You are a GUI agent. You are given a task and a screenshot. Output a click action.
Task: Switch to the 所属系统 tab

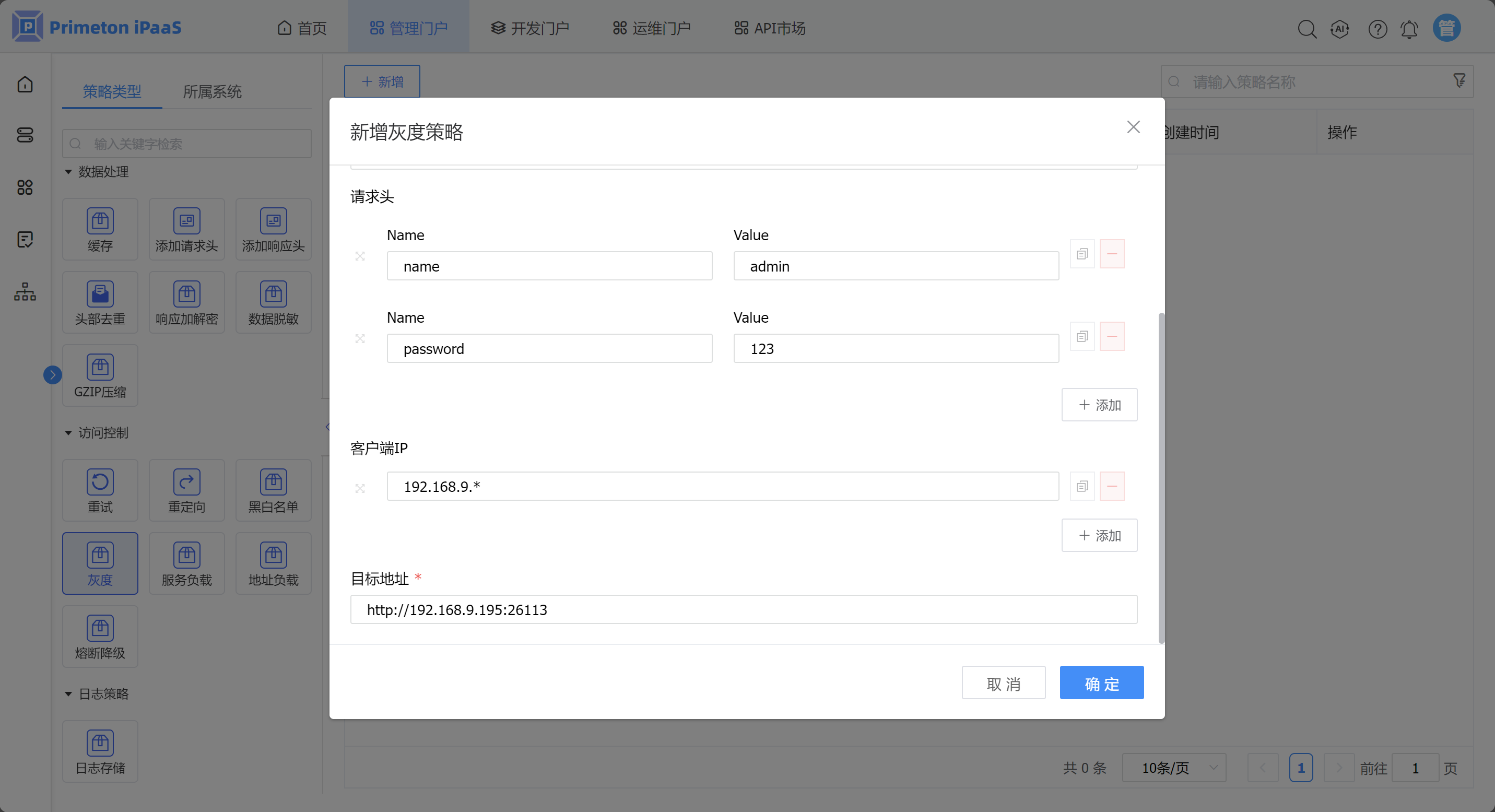[x=212, y=92]
